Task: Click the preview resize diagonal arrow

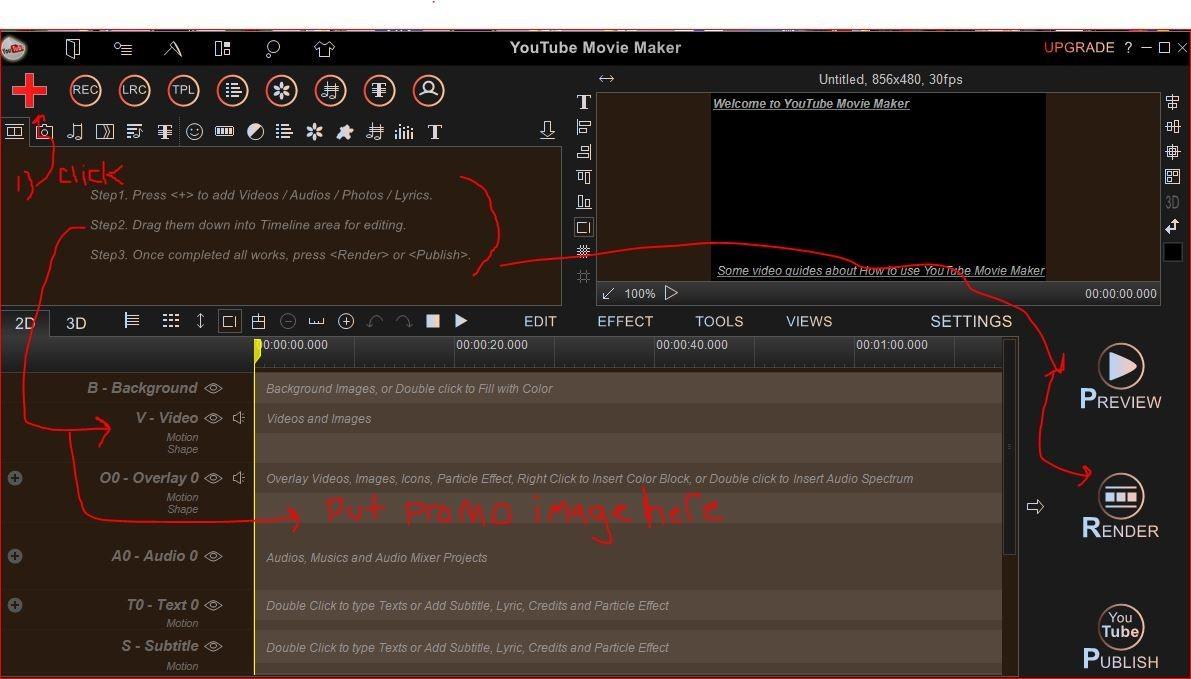Action: click(x=608, y=293)
